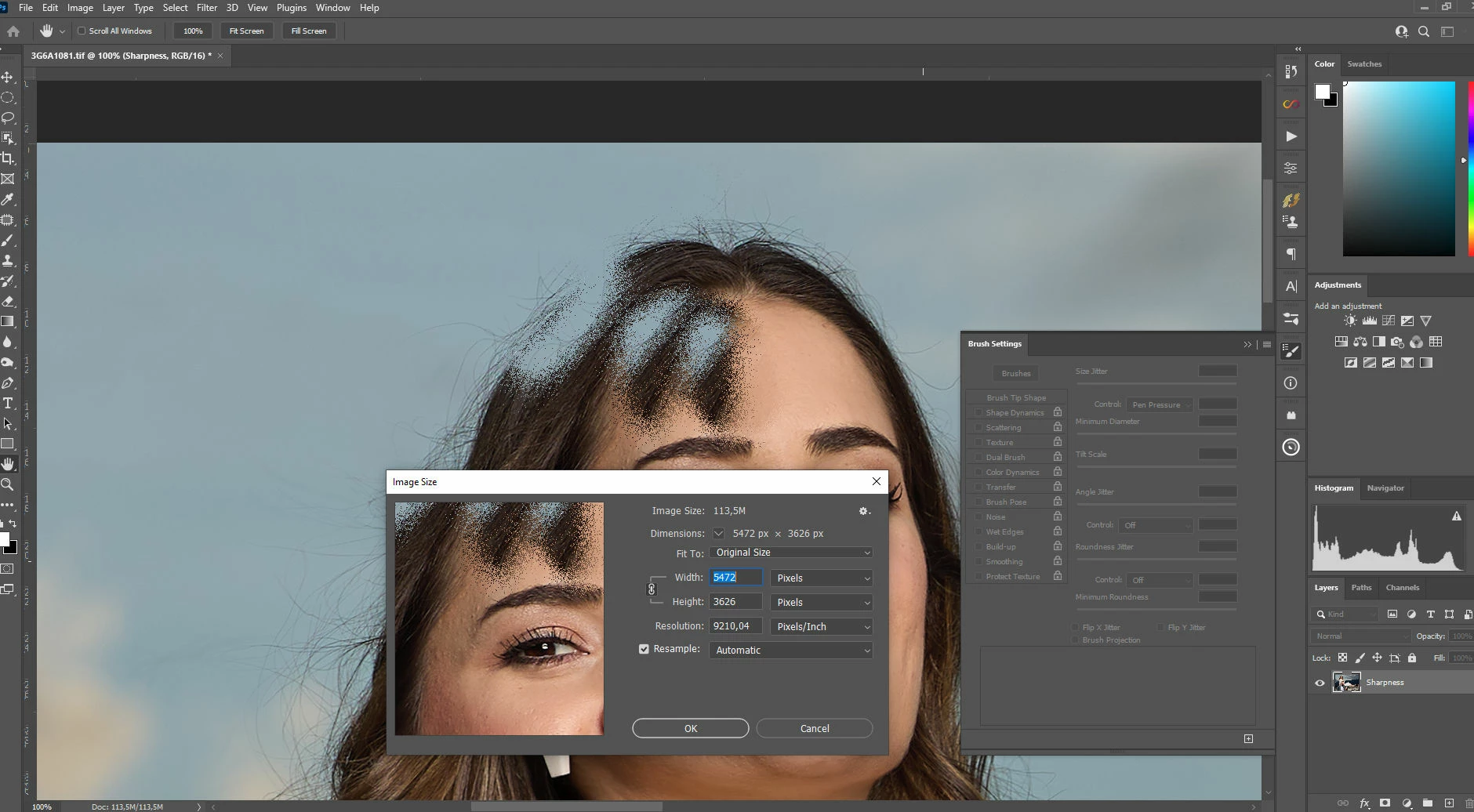
Task: Click the Fill Screen button
Action: 309,31
